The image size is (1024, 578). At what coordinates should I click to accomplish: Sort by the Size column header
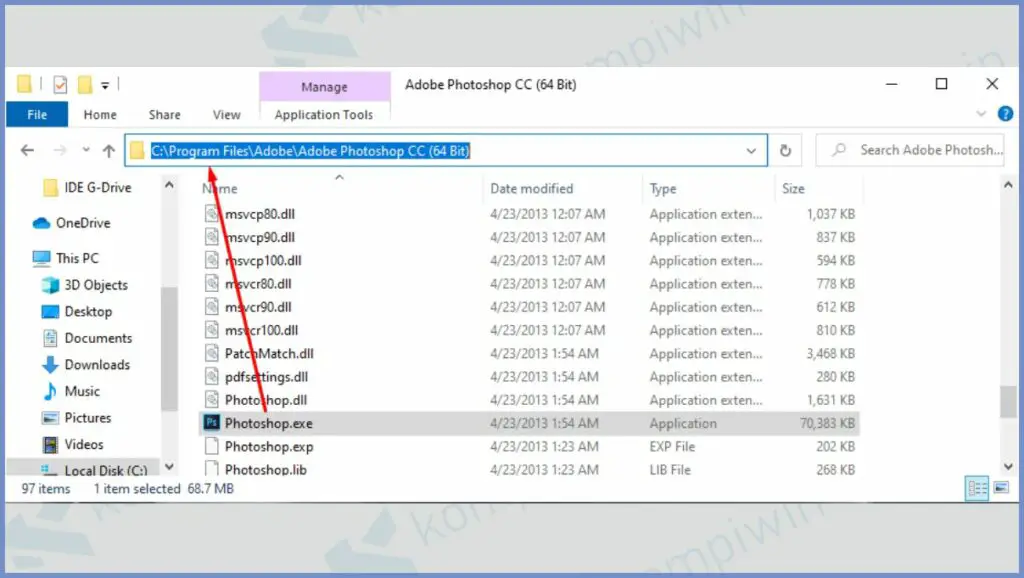pos(794,188)
